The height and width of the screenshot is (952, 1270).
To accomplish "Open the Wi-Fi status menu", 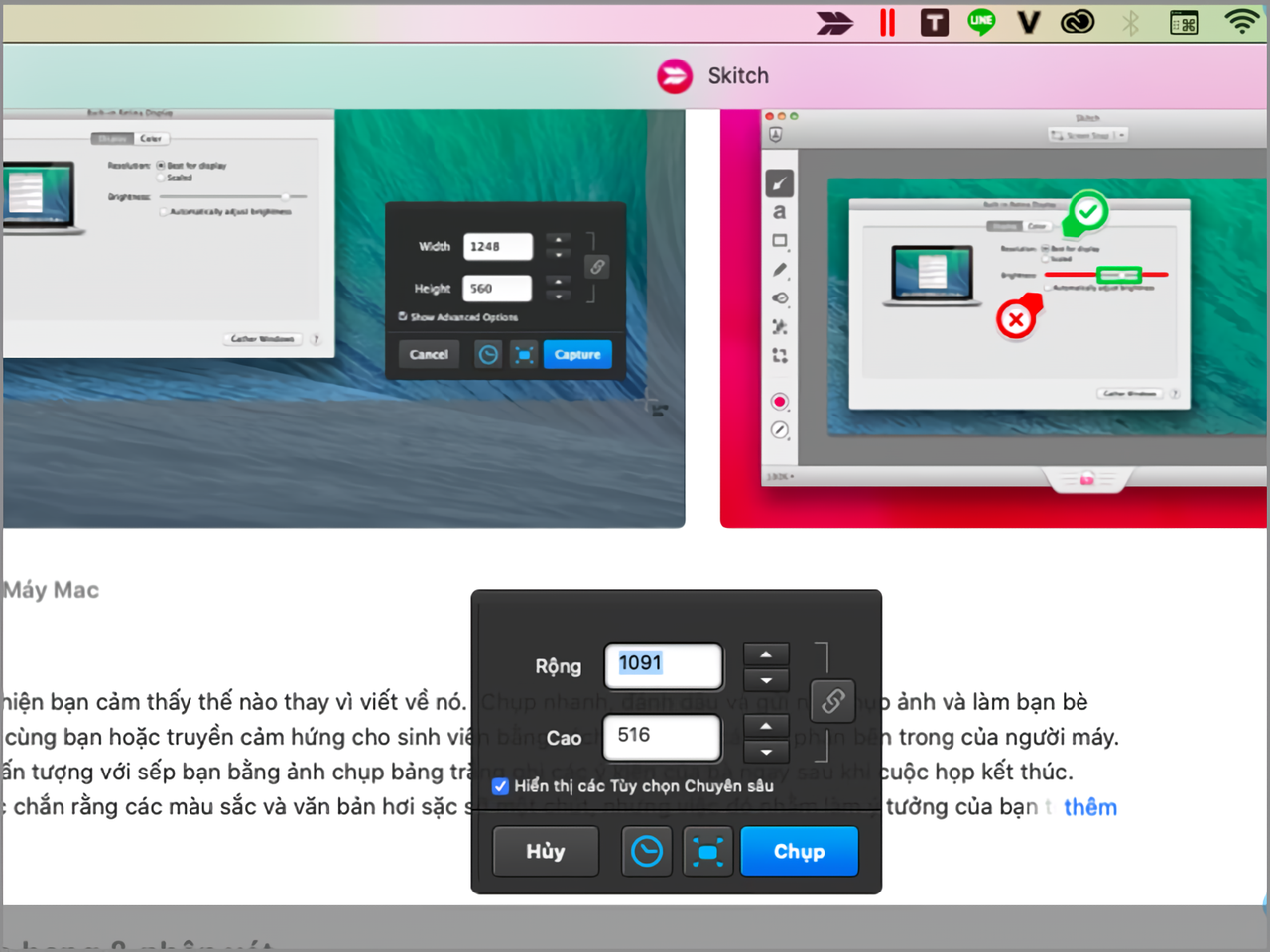I will [x=1241, y=22].
